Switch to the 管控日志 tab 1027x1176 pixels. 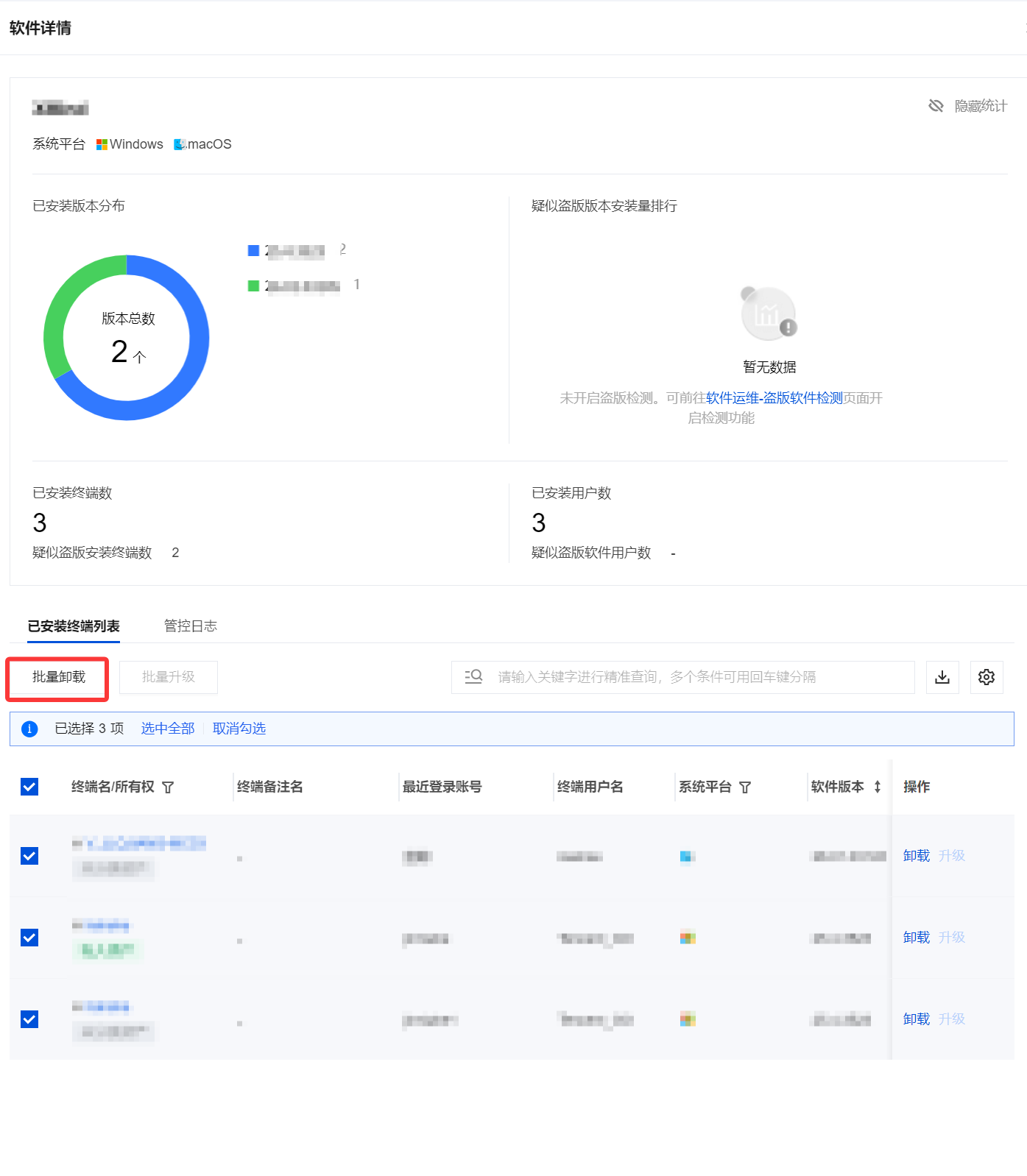pyautogui.click(x=190, y=626)
